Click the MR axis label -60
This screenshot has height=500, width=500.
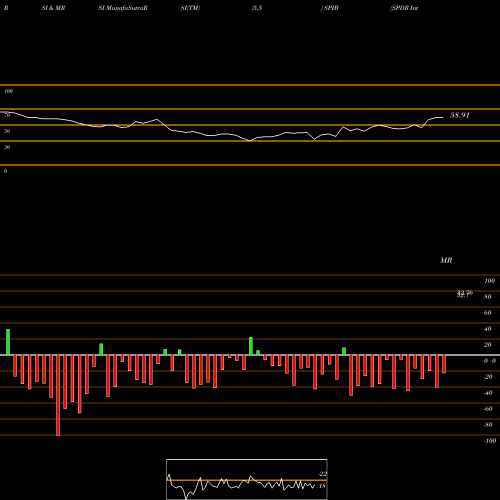(x=488, y=409)
